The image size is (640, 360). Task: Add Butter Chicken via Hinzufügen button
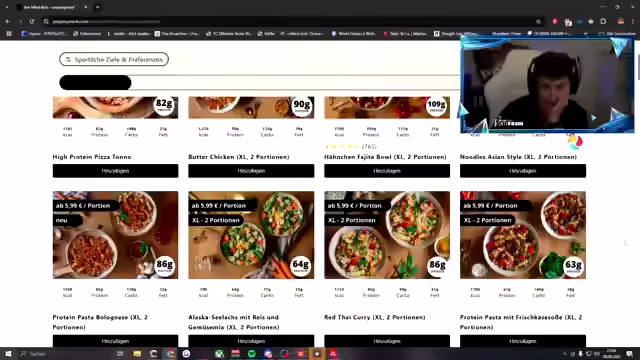click(x=251, y=171)
